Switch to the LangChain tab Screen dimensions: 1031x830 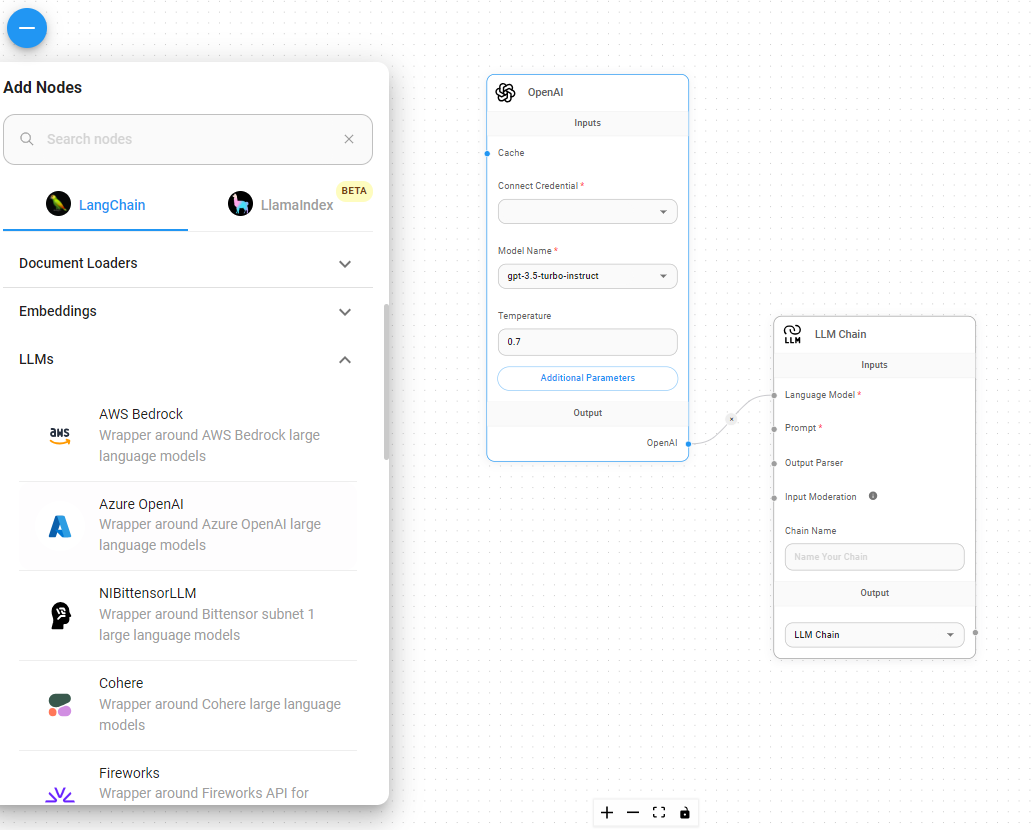(95, 205)
